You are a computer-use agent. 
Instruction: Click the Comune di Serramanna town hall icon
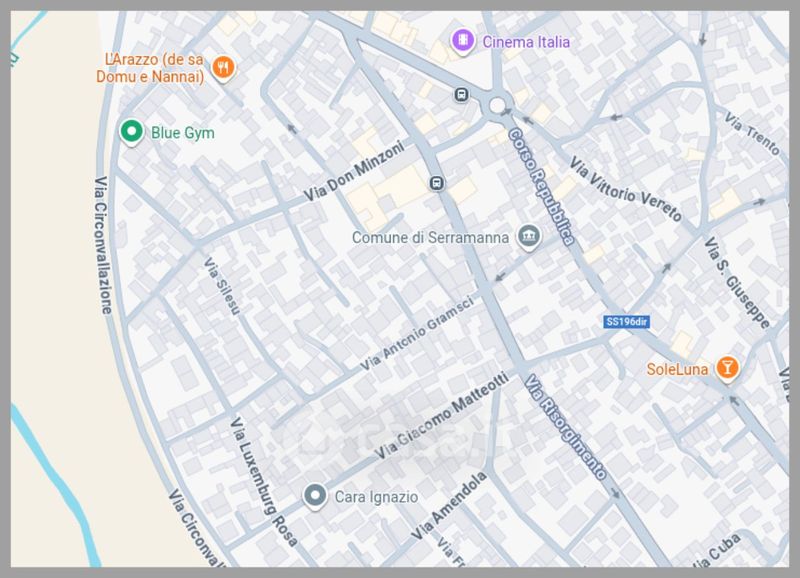[x=529, y=237]
